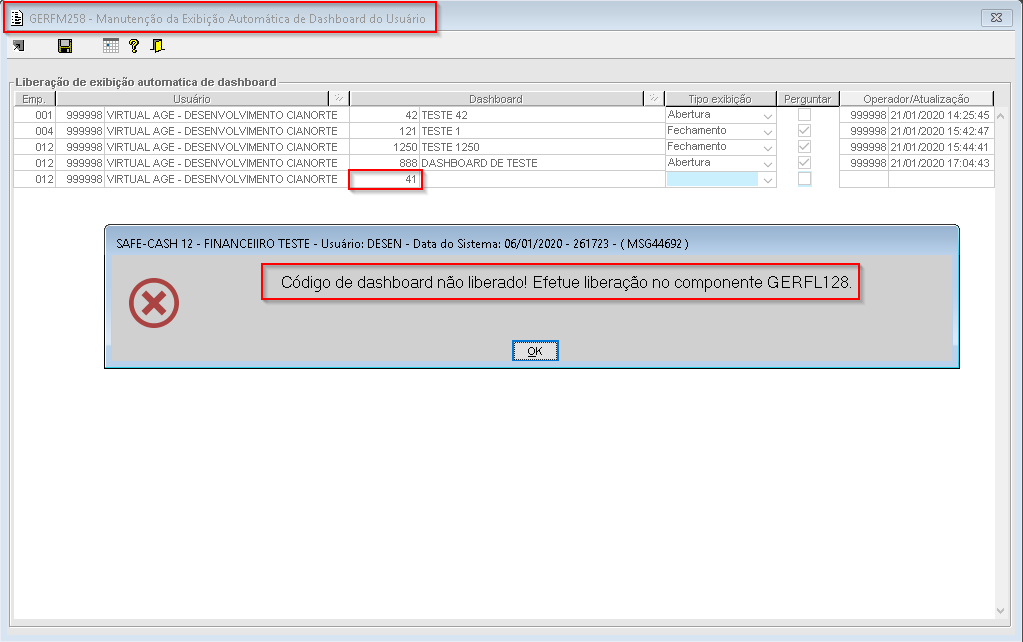
Task: Click the scroll down arrow of grid
Action: pyautogui.click(x=1001, y=611)
